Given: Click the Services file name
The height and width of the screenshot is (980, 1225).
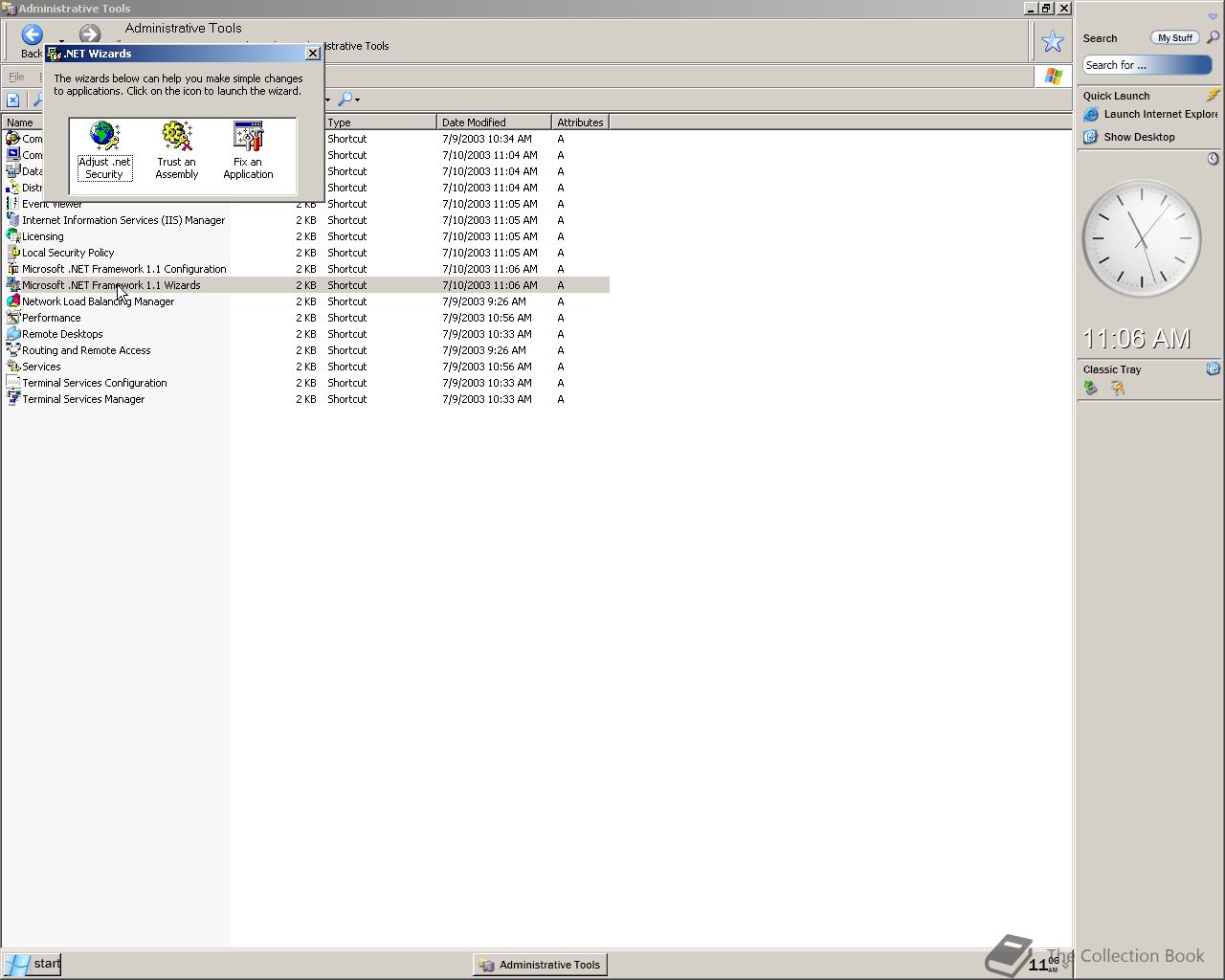Looking at the screenshot, I should pos(41,367).
